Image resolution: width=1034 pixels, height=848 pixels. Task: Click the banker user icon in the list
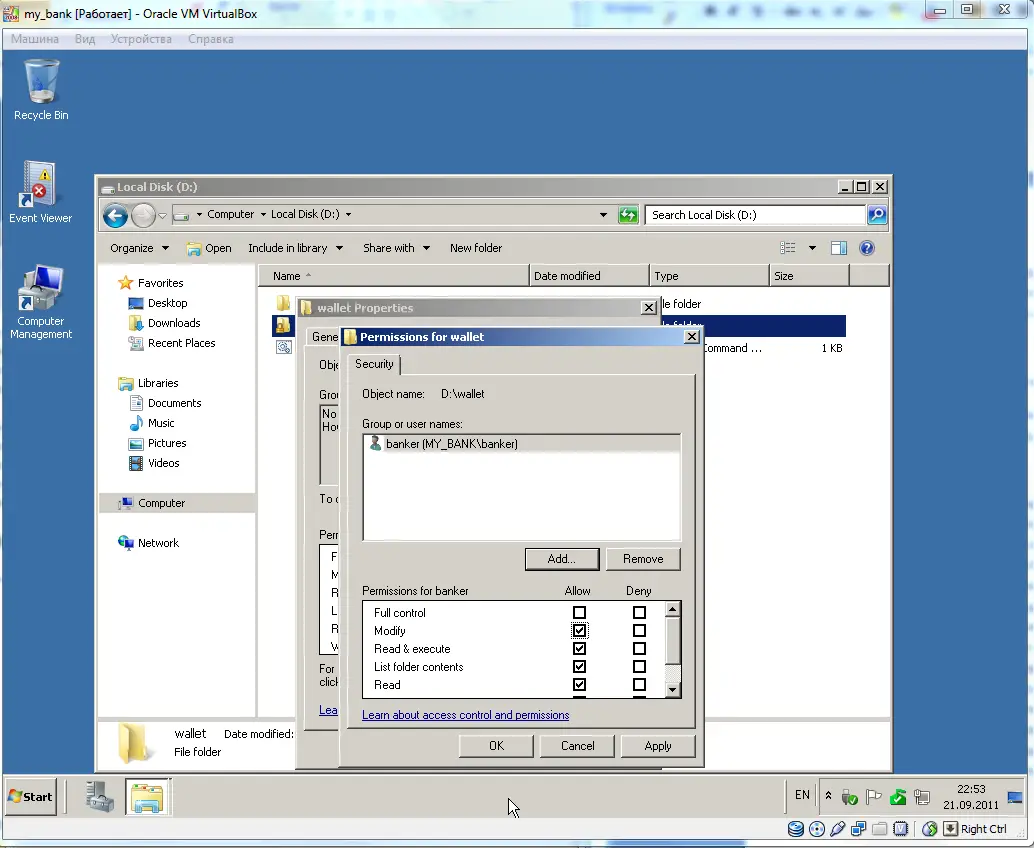pyautogui.click(x=375, y=443)
